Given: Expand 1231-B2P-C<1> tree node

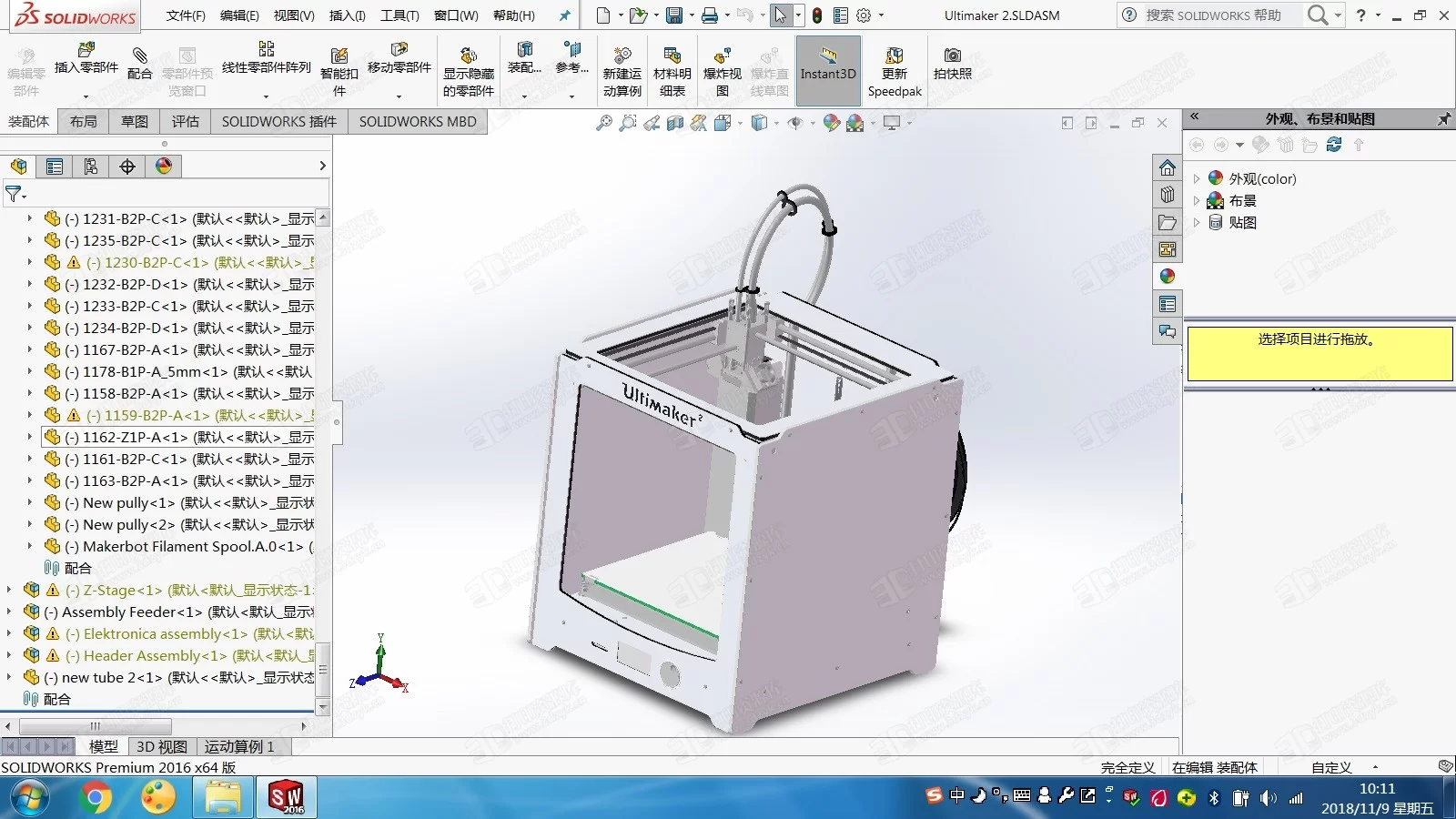Looking at the screenshot, I should (29, 218).
